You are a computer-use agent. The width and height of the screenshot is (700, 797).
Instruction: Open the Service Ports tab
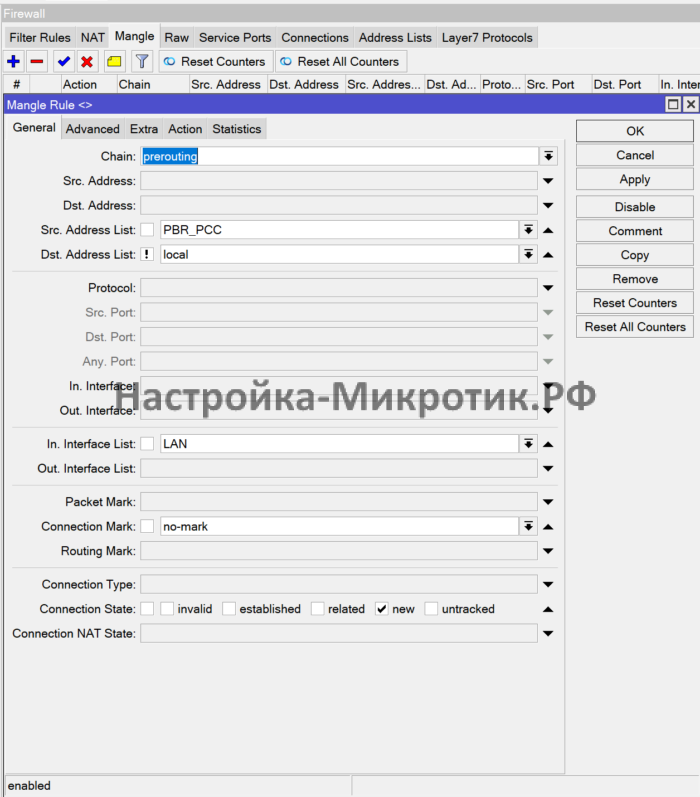coord(235,38)
